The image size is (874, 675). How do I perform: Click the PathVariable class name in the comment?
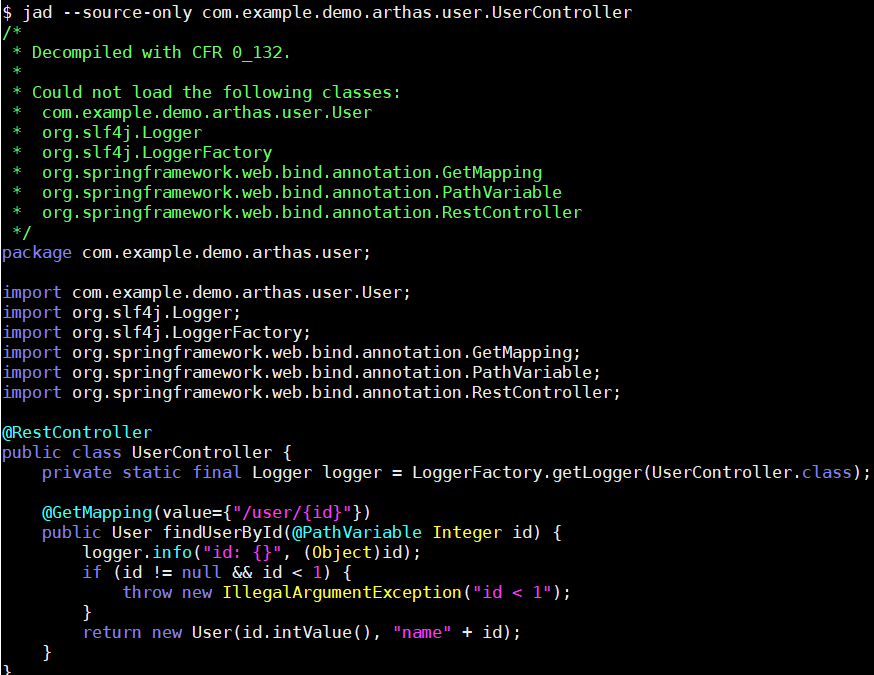(x=502, y=193)
